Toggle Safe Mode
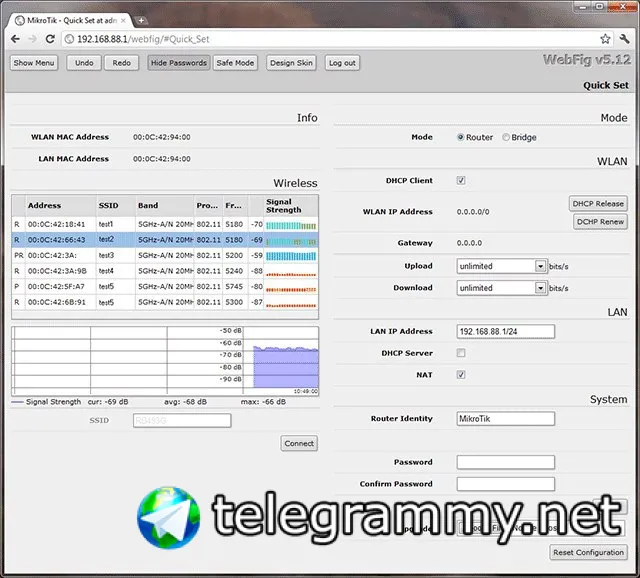This screenshot has width=640, height=578. [236, 63]
